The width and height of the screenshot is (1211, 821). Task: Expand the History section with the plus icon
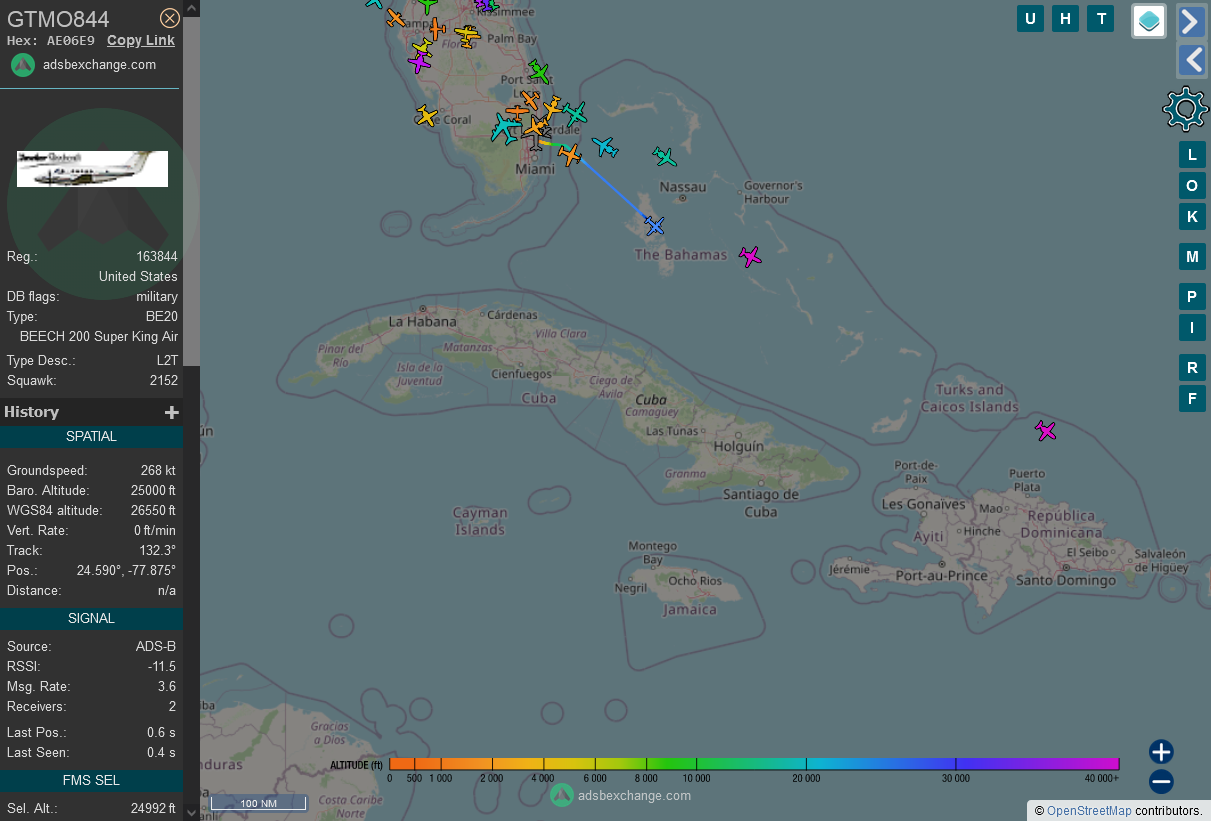tap(172, 412)
